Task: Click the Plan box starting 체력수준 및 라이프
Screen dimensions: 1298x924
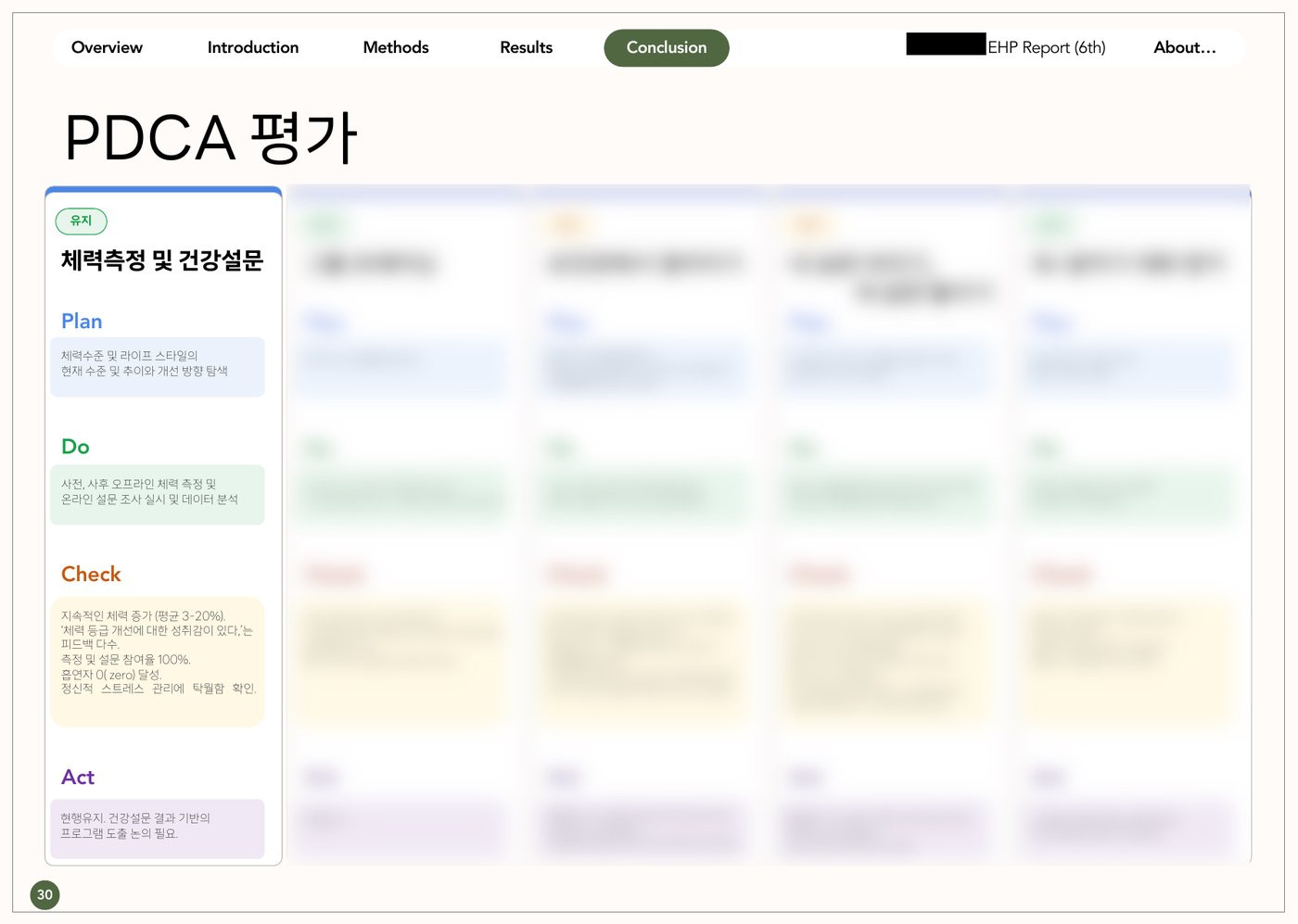Action: pos(158,367)
